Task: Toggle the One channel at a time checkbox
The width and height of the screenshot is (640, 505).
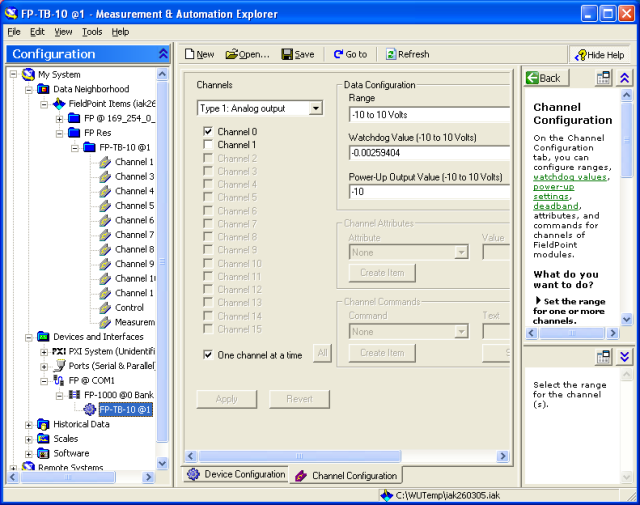Action: tap(208, 355)
